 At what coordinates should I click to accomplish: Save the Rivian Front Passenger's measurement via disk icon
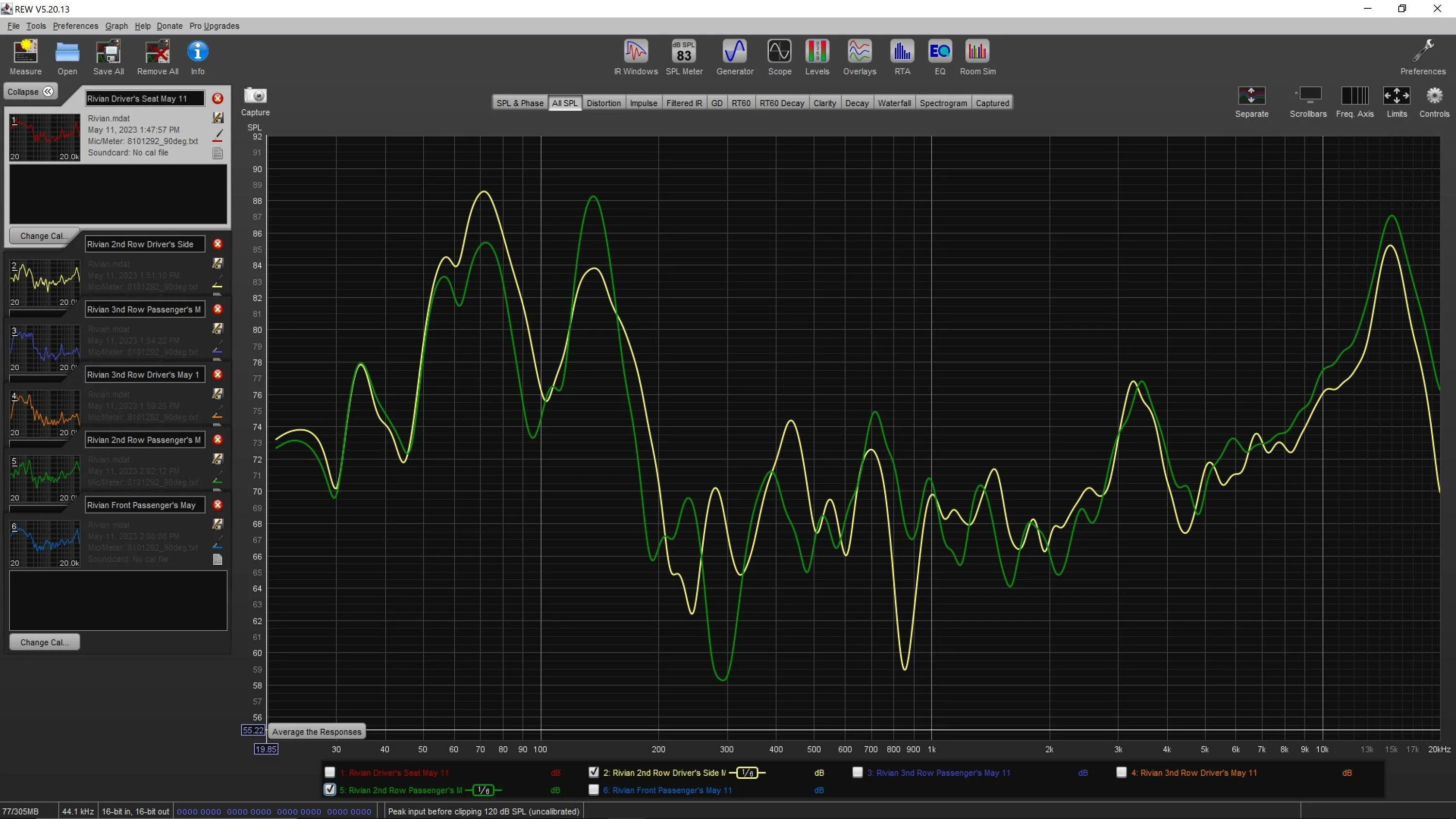(217, 524)
